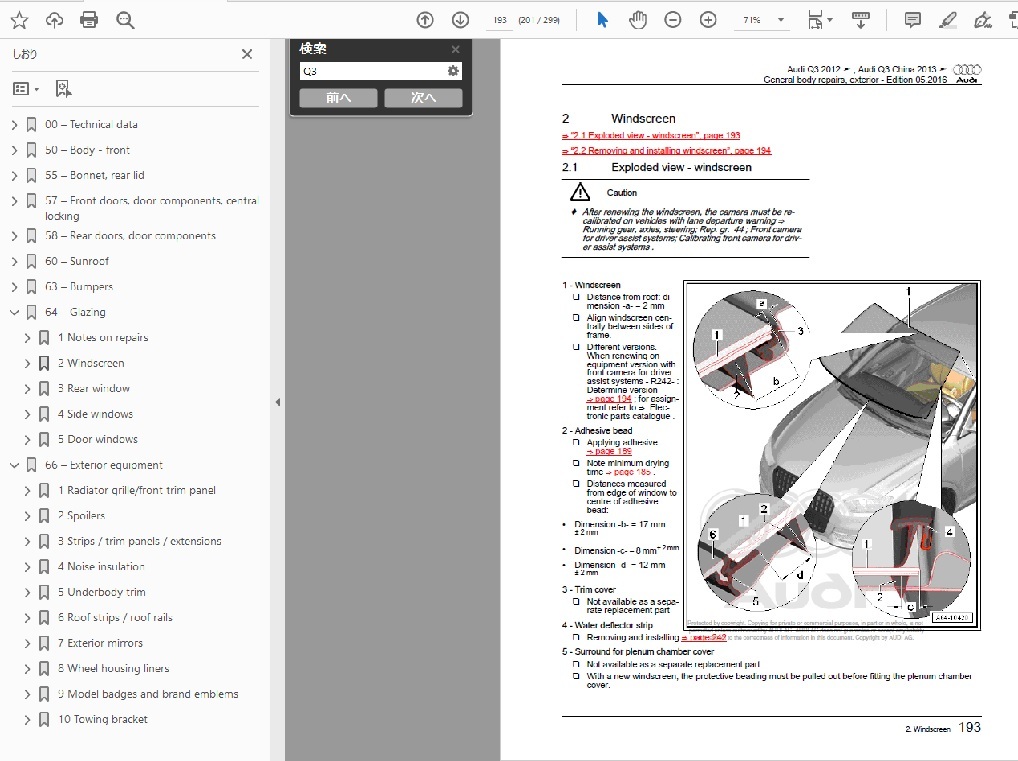Image resolution: width=1018 pixels, height=761 pixels.
Task: Click the cloud upload icon
Action: click(x=55, y=20)
